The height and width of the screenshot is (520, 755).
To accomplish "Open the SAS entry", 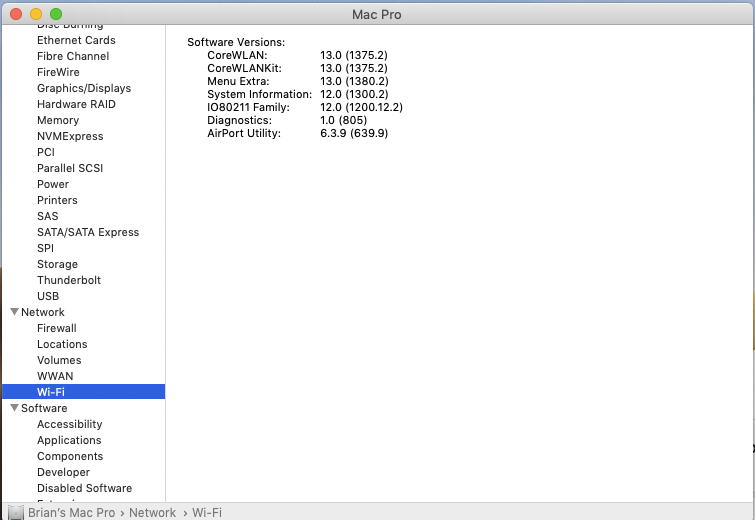I will click(x=47, y=216).
